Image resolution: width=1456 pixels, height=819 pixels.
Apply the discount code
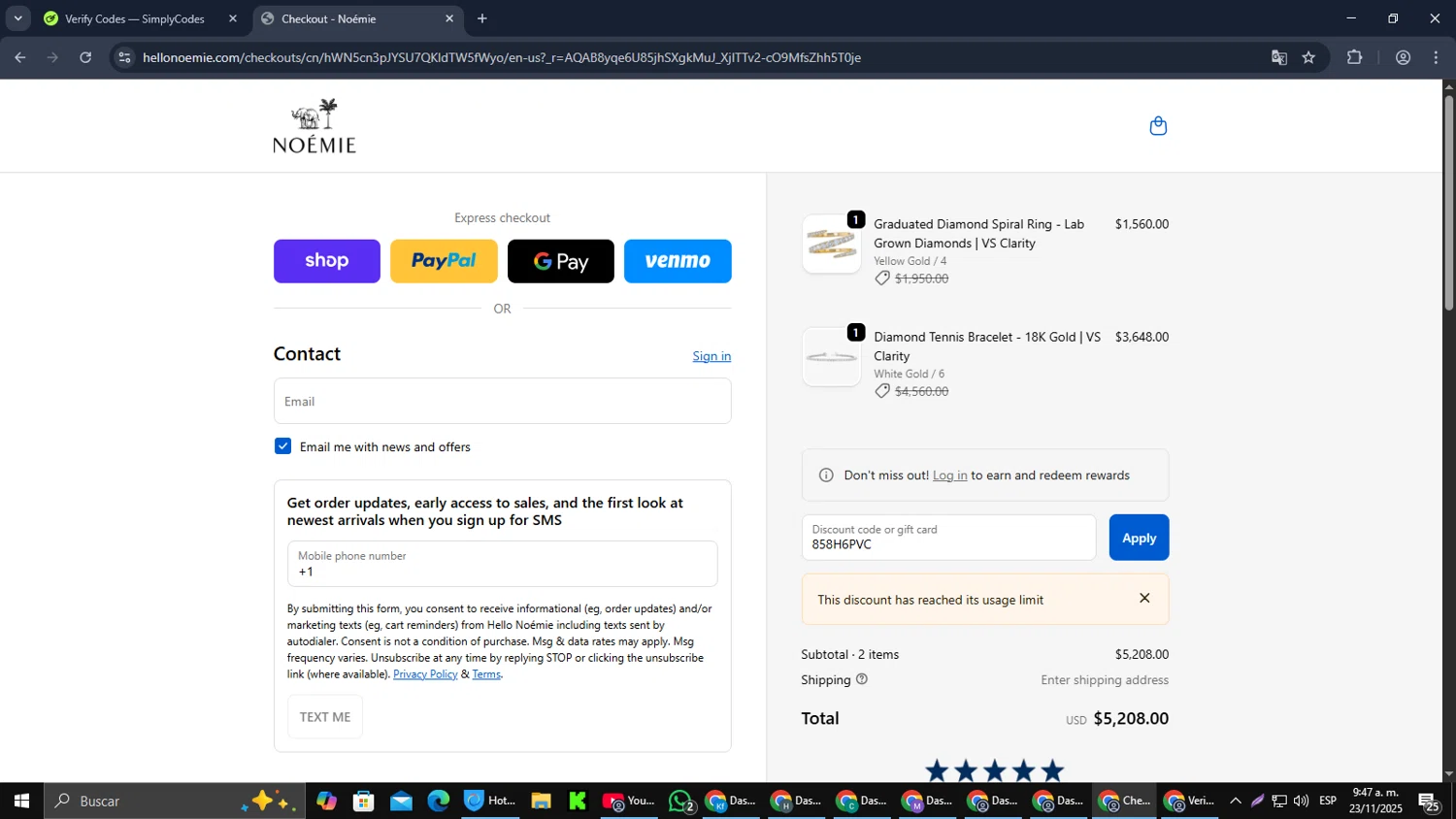1139,538
